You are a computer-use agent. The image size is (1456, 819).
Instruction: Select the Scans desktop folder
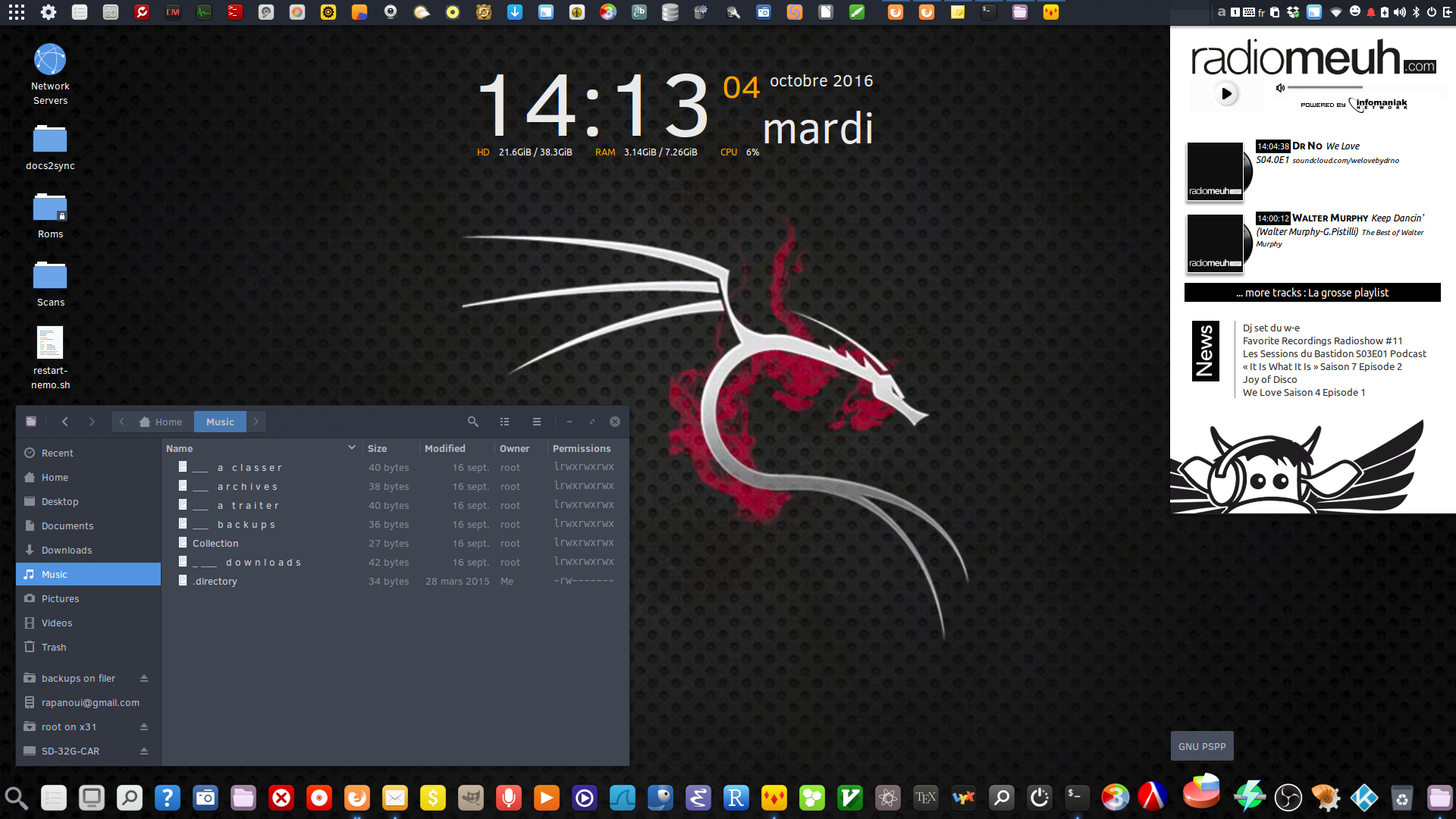50,284
